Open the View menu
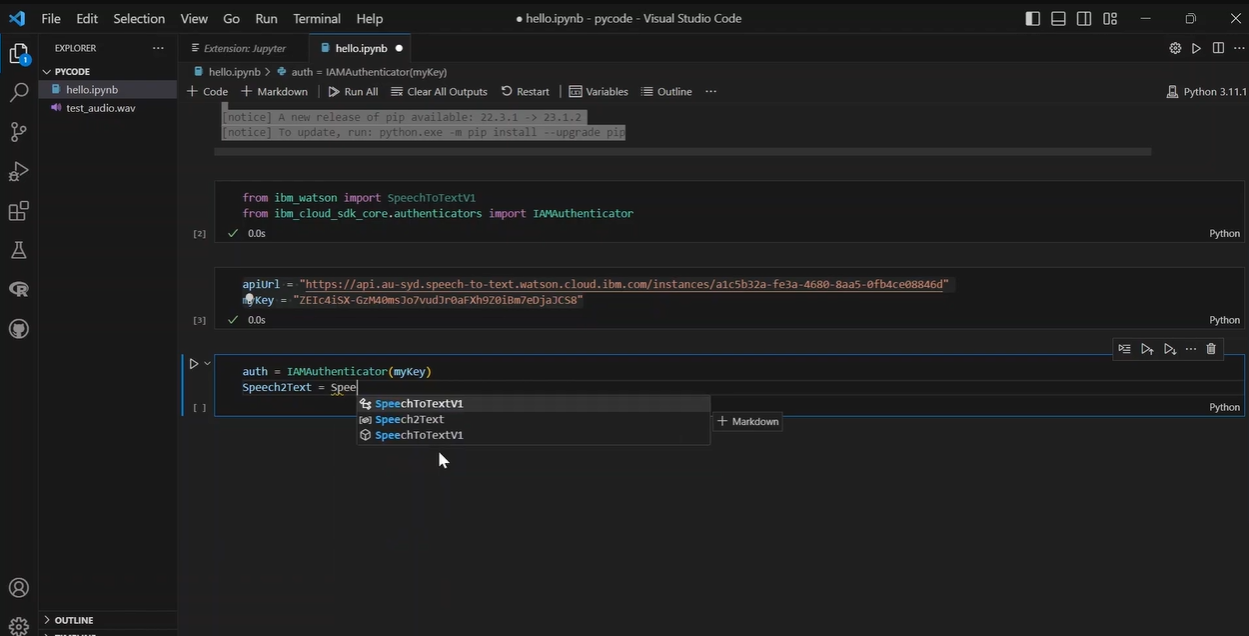The height and width of the screenshot is (636, 1249). (x=194, y=18)
